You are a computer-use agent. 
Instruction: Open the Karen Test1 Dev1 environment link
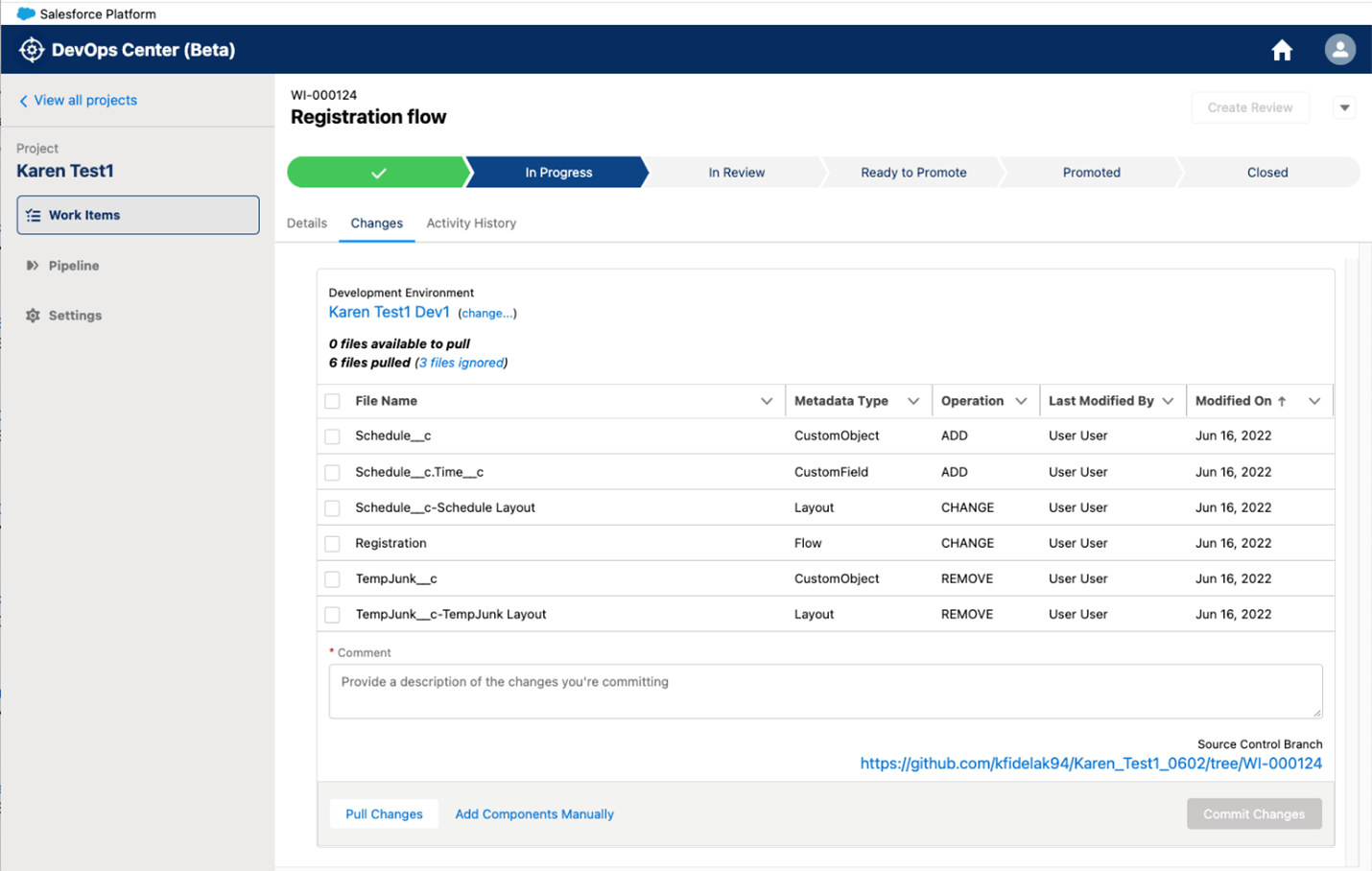click(x=389, y=313)
